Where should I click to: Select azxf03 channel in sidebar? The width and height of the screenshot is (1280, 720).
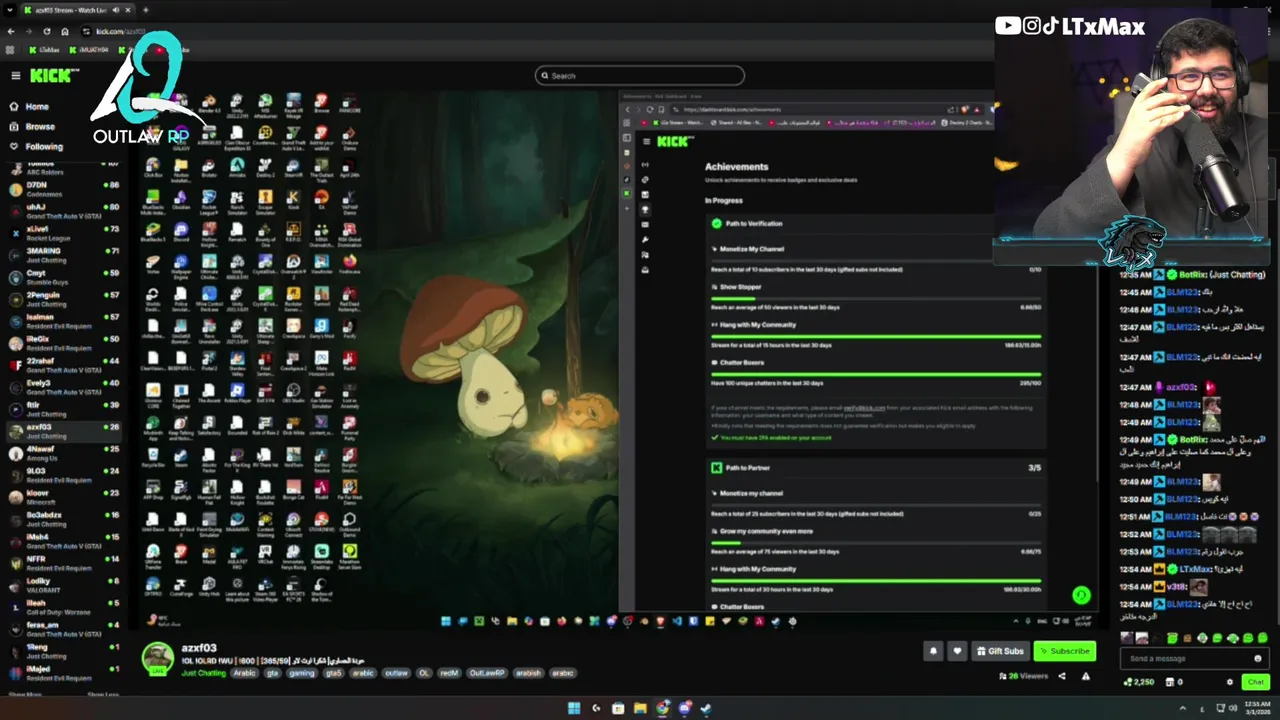[62, 431]
